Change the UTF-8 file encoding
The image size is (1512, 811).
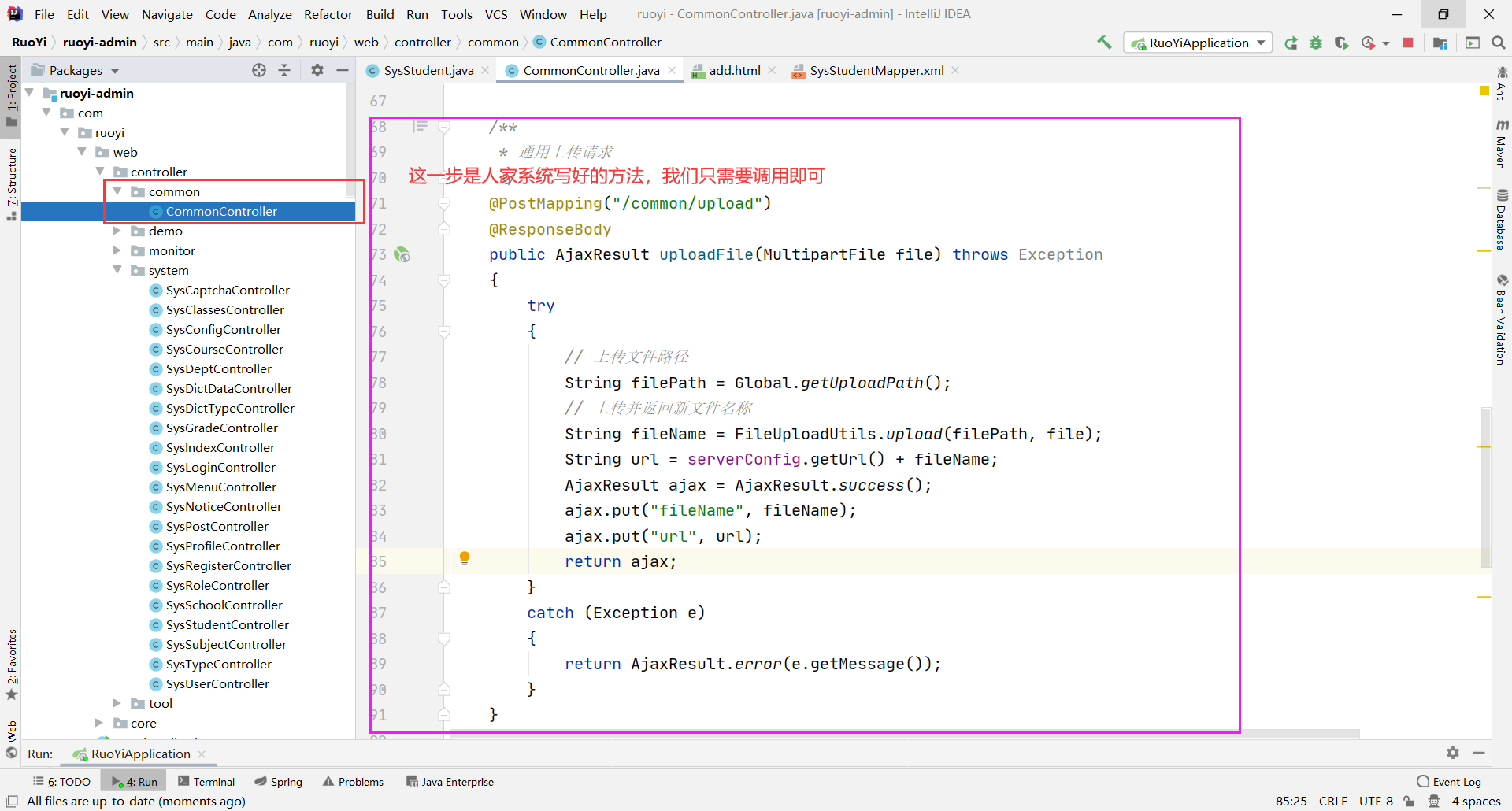tap(1376, 801)
